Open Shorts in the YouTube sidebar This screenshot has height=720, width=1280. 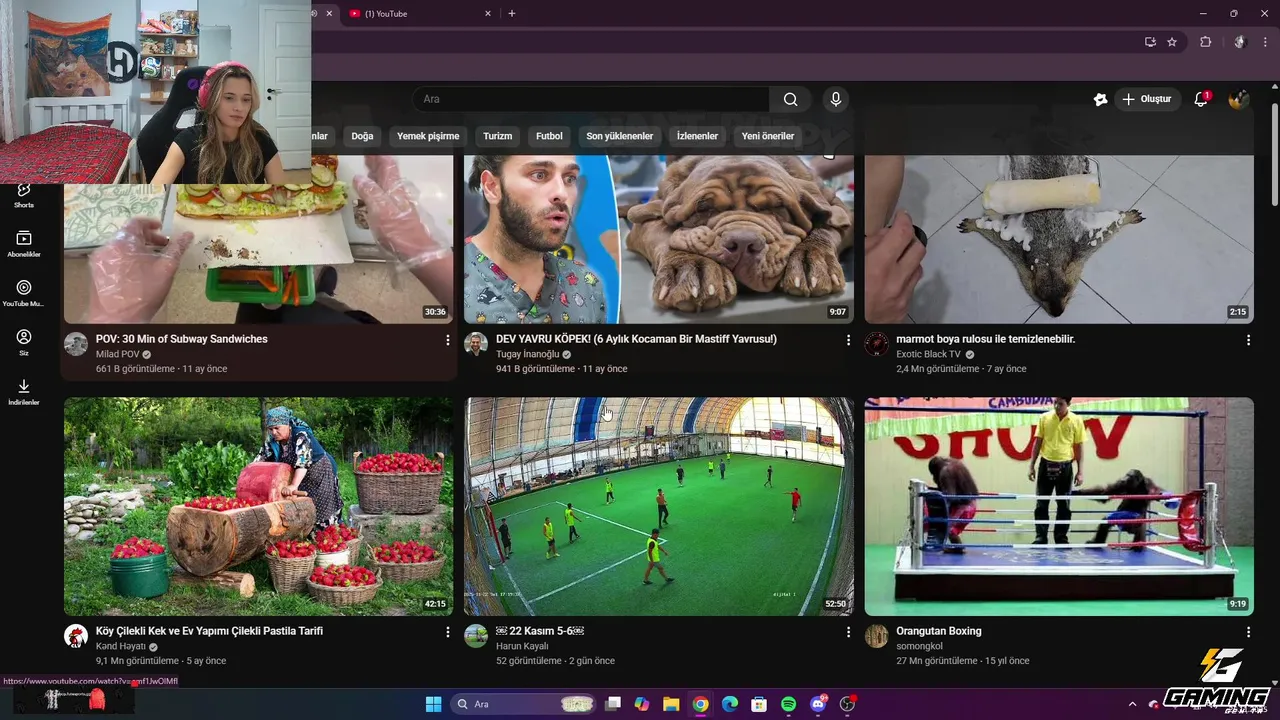[24, 195]
